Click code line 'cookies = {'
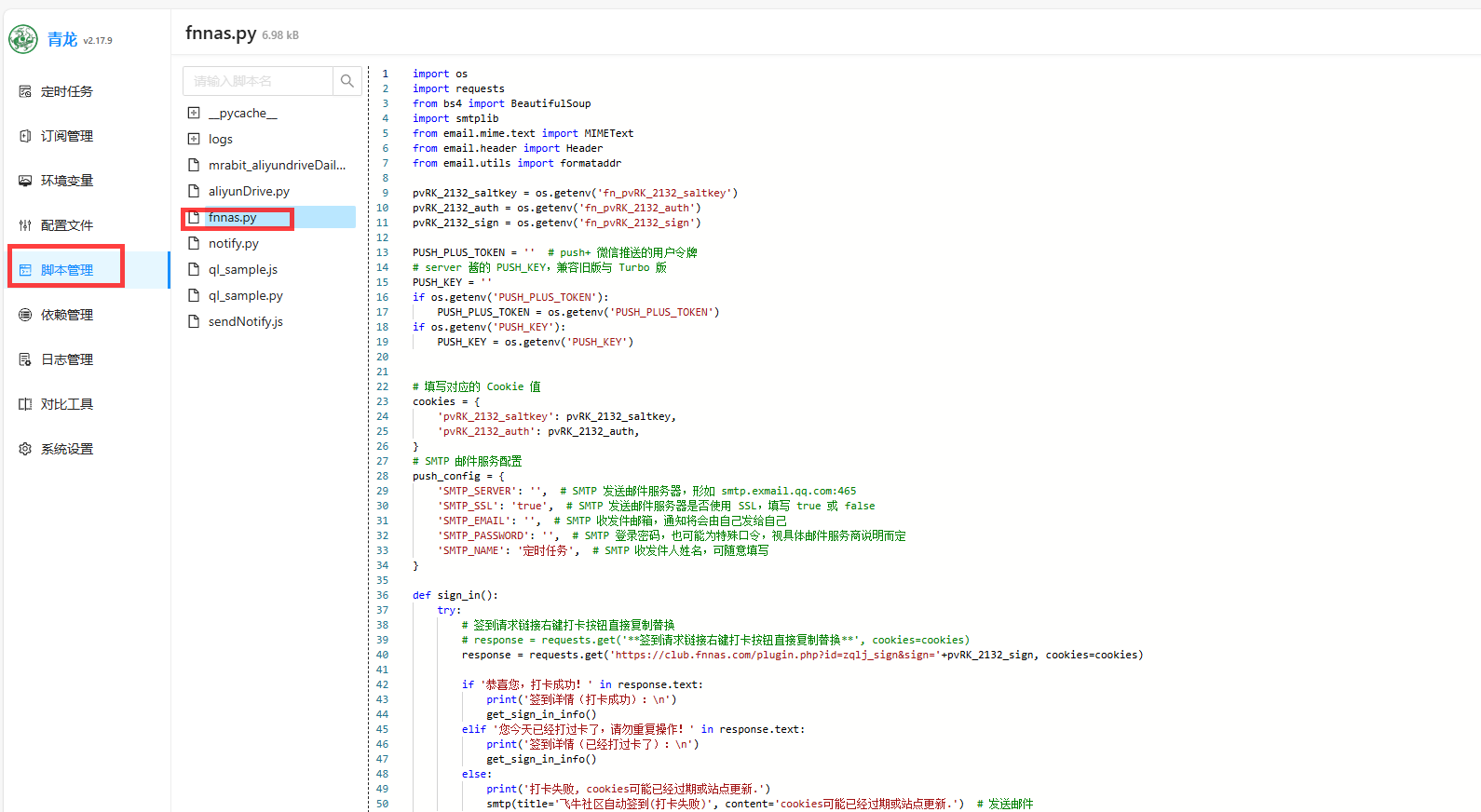Viewport: 1481px width, 812px height. (x=446, y=401)
